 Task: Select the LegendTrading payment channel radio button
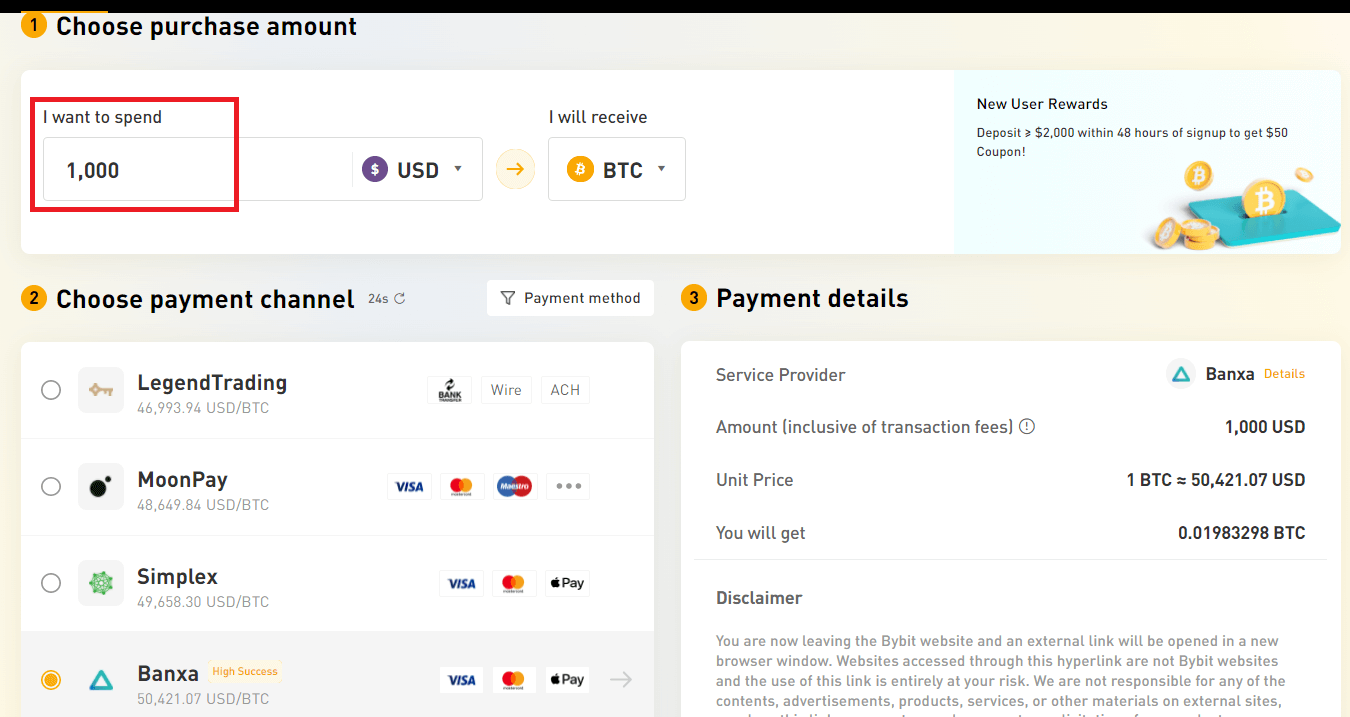tap(51, 390)
